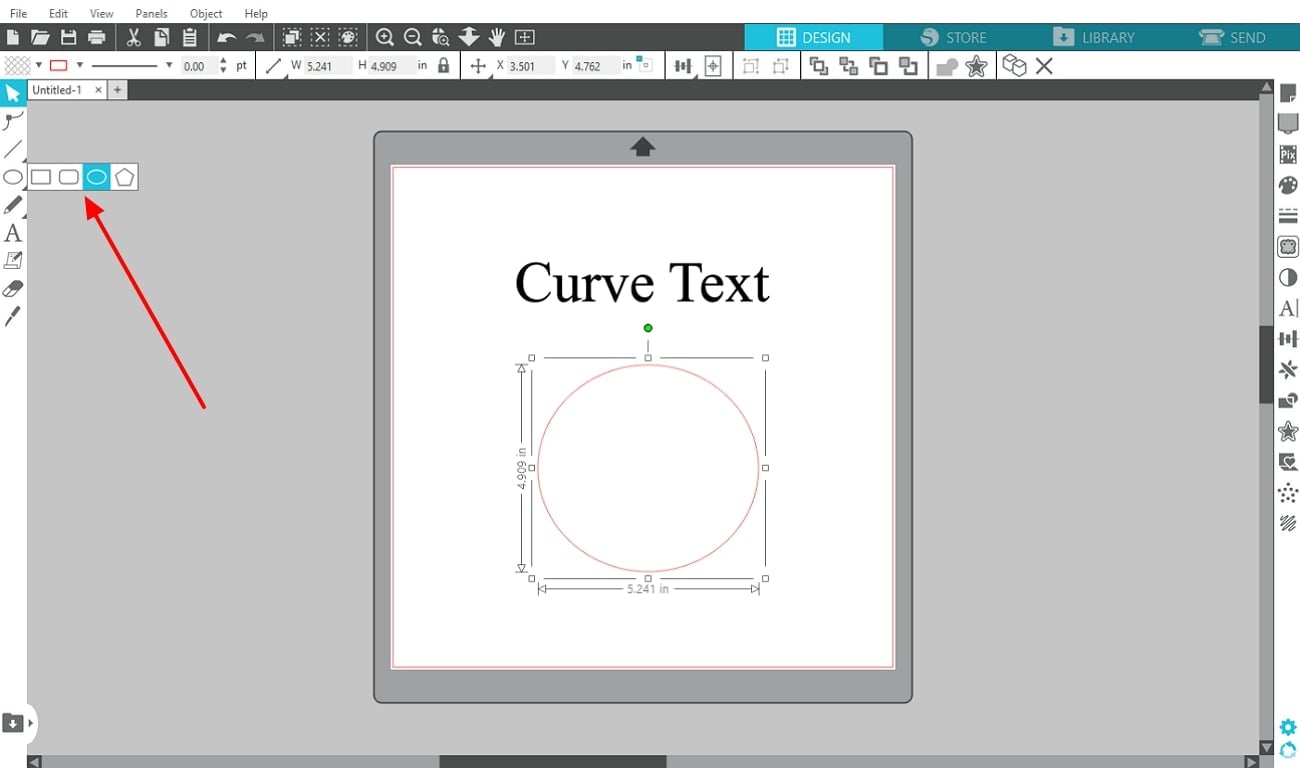Viewport: 1300px width, 768px height.
Task: Add a new document tab
Action: pyautogui.click(x=117, y=90)
